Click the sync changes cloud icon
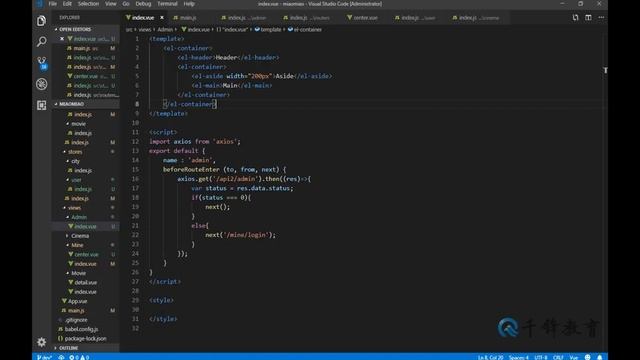 pyautogui.click(x=61, y=357)
